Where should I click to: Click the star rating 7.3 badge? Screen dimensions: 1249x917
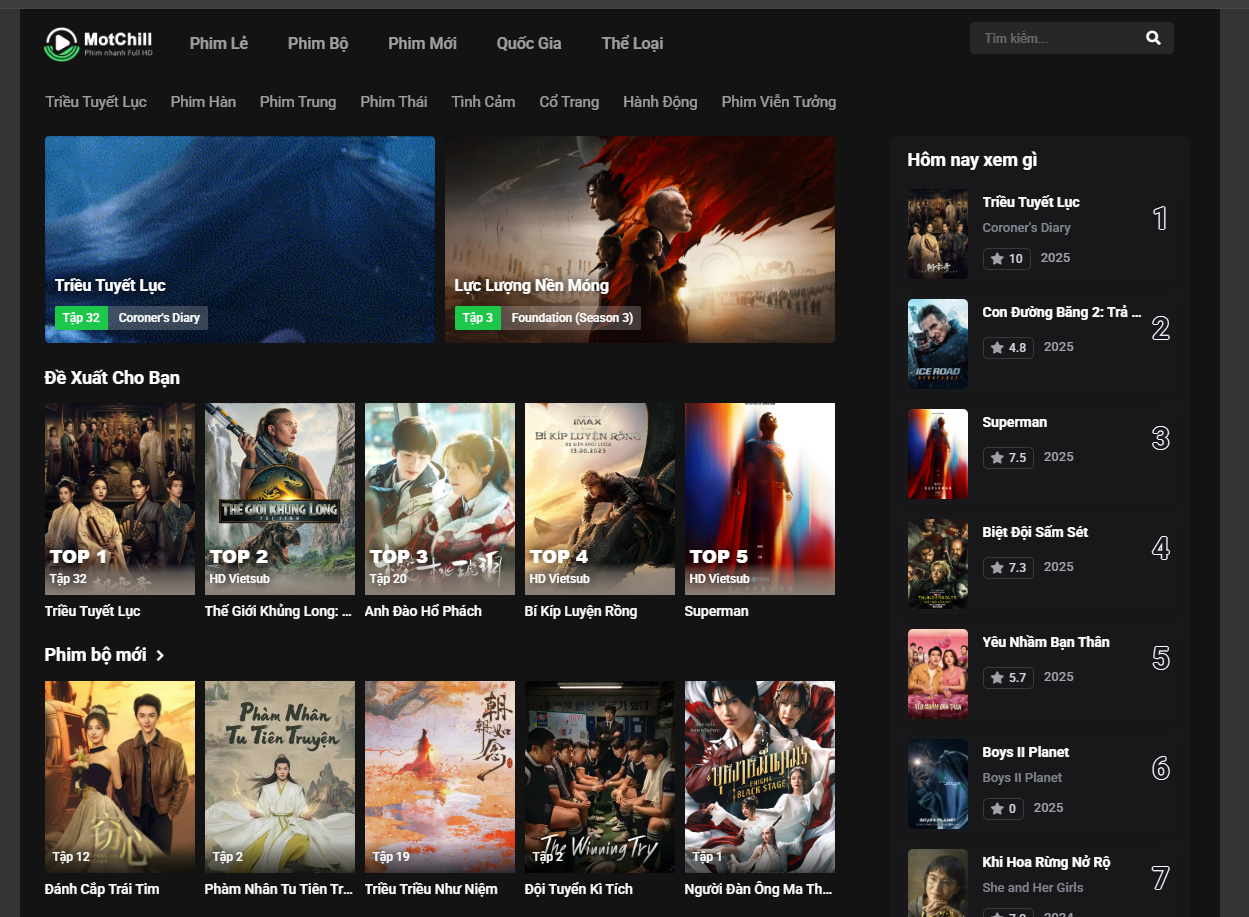tap(1009, 567)
